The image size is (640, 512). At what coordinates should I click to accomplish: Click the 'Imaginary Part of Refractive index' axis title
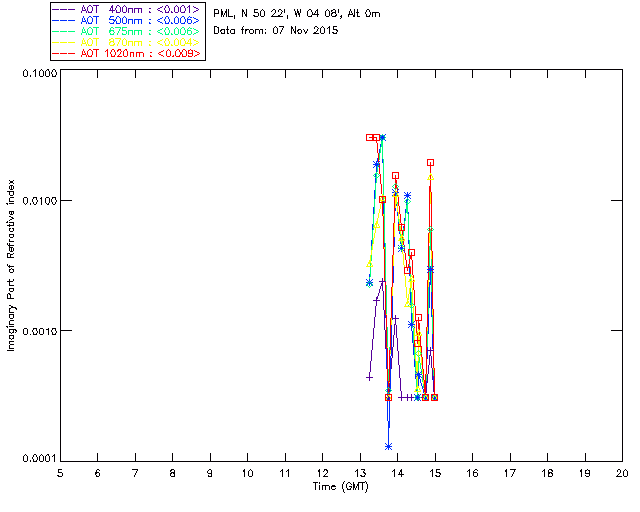click(x=11, y=265)
